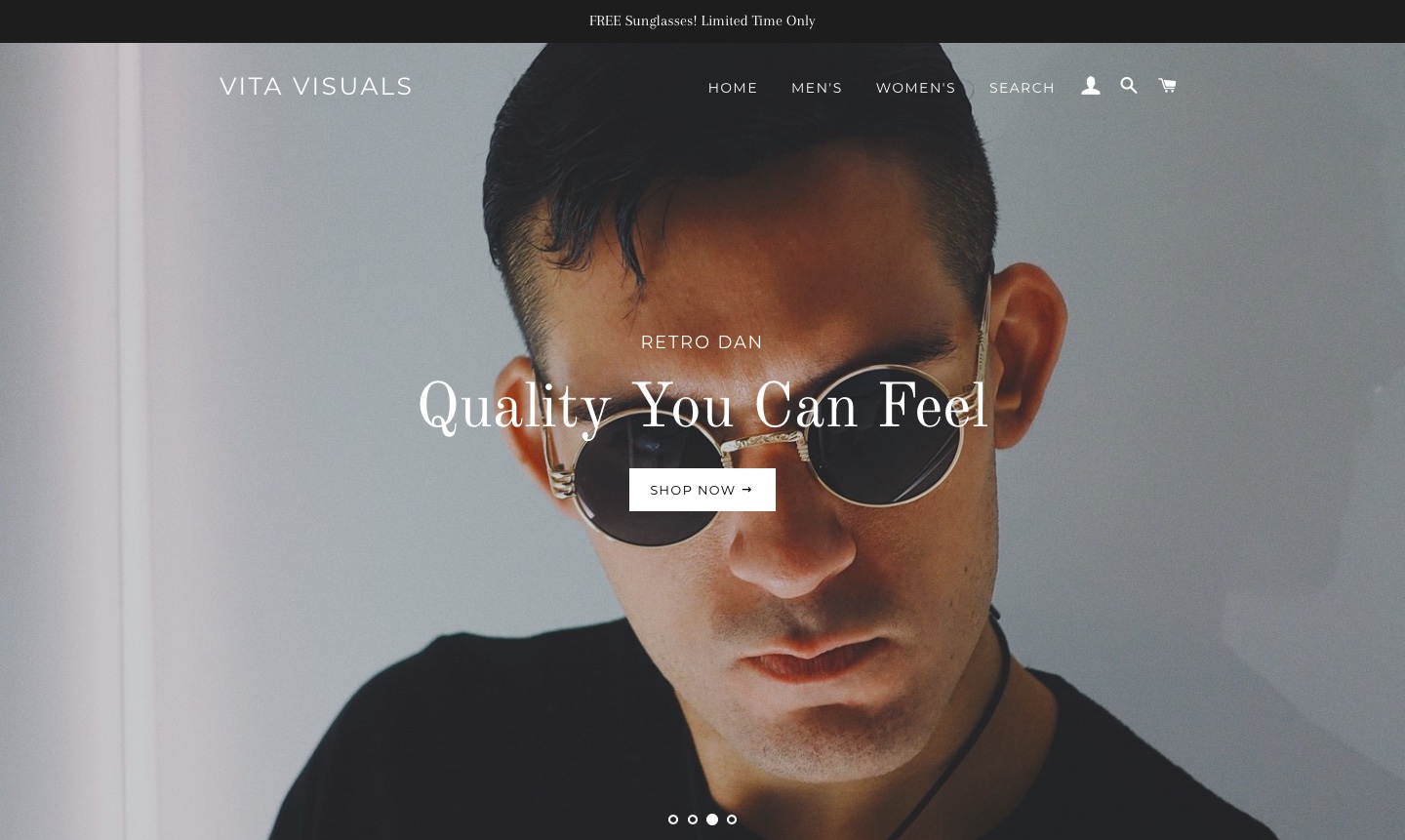Click the arrow on Shop Now button
The width and height of the screenshot is (1405, 840).
pyautogui.click(x=747, y=490)
